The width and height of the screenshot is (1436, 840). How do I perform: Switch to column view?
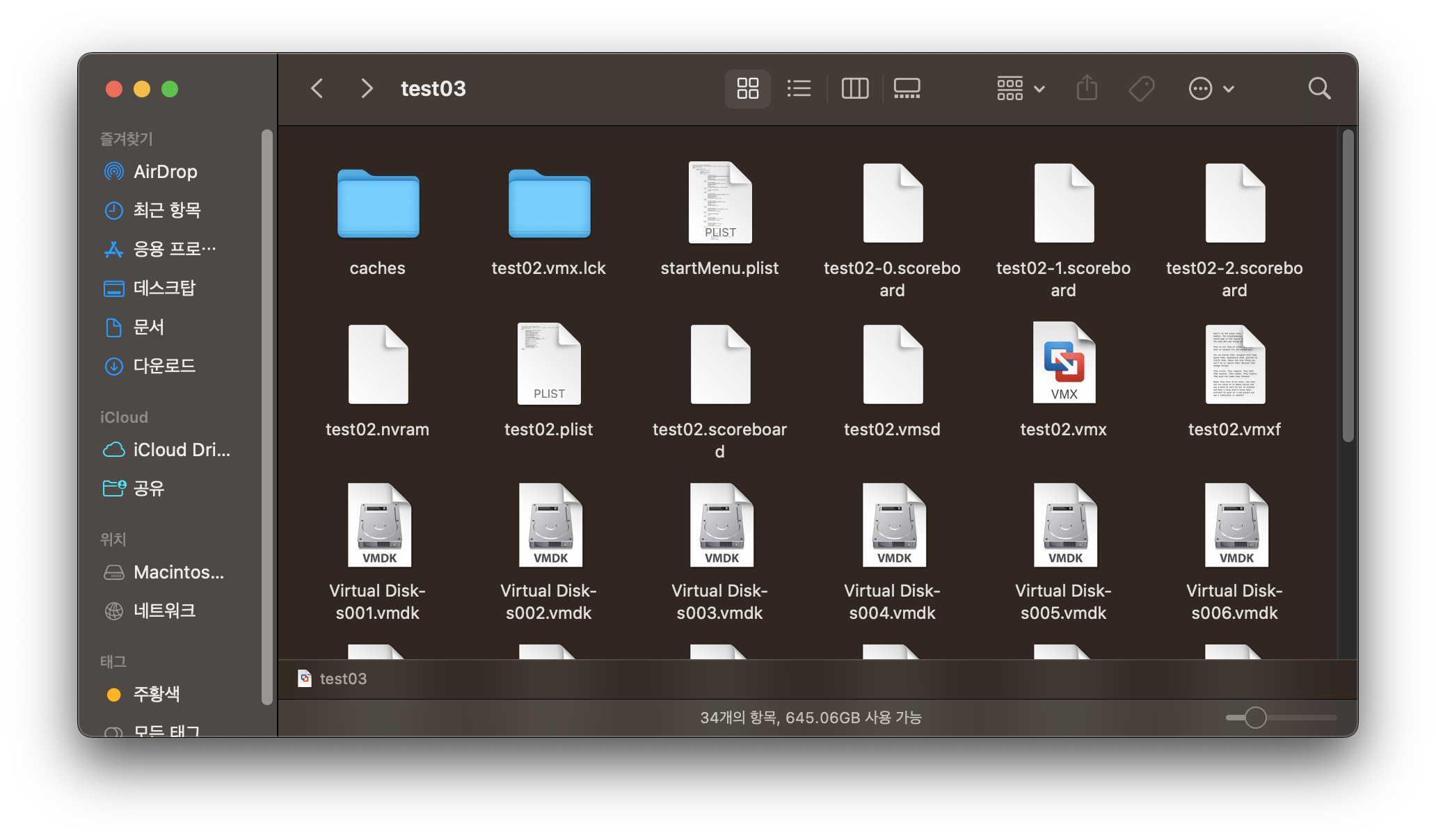tap(854, 88)
